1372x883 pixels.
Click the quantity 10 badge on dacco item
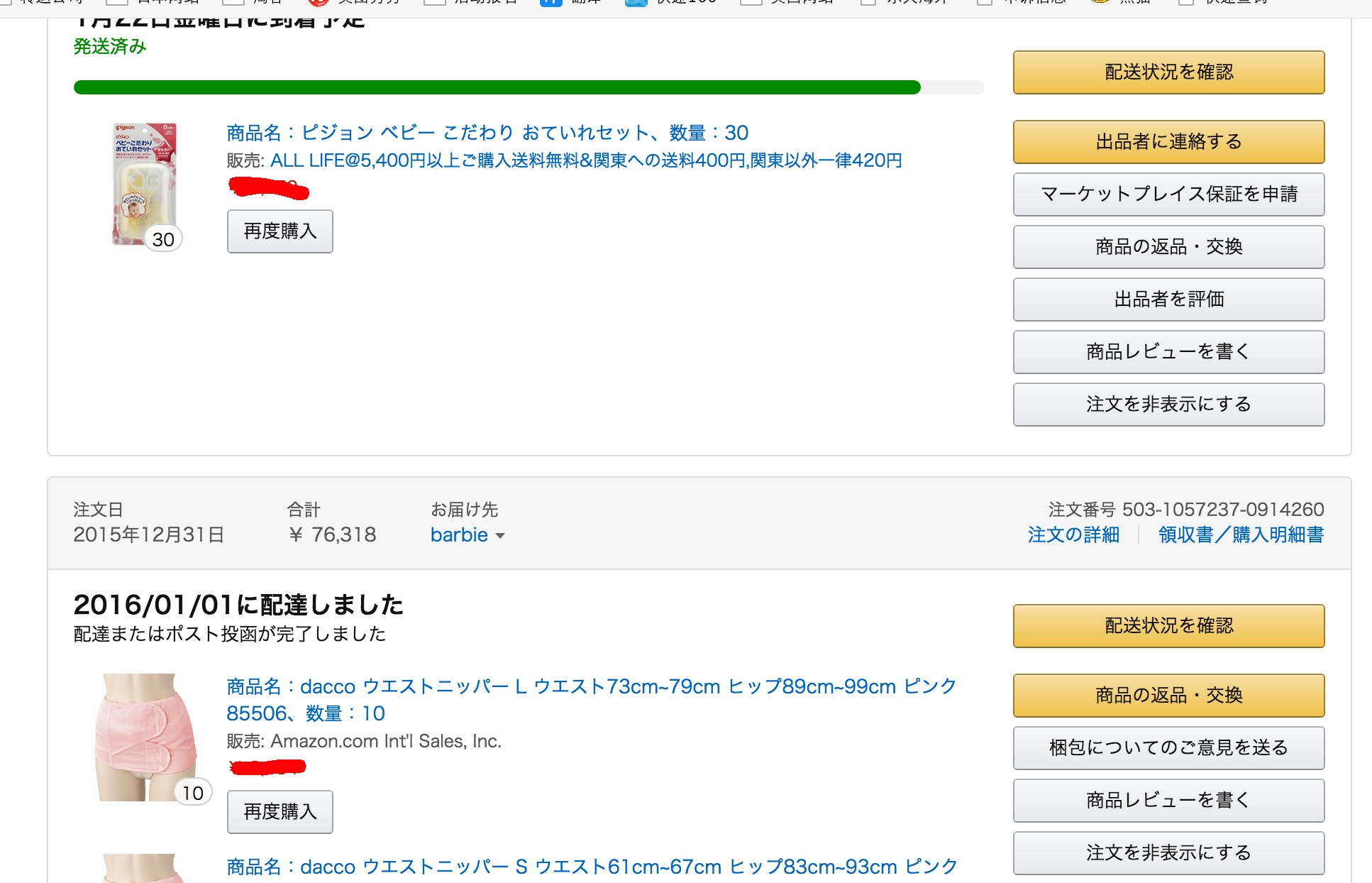click(x=193, y=793)
